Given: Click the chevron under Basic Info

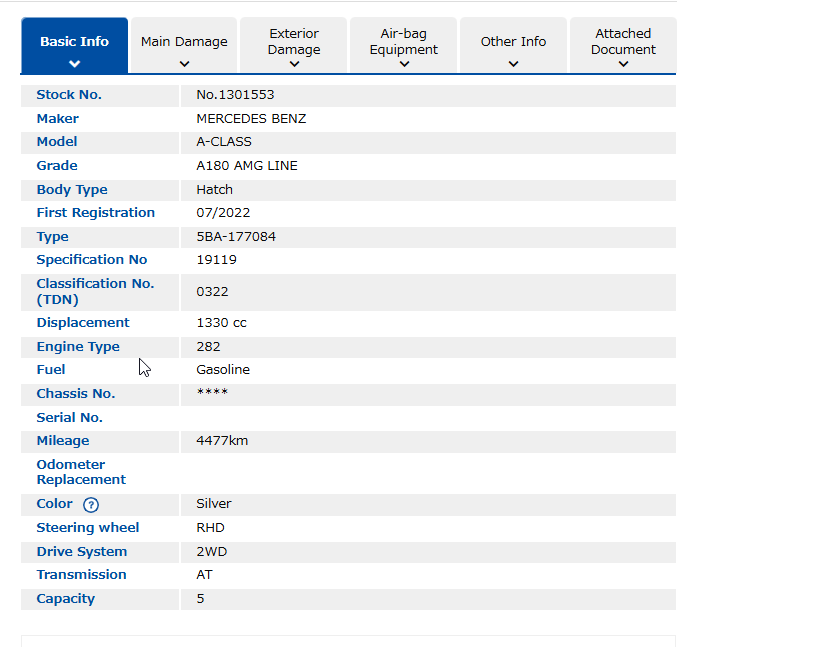Looking at the screenshot, I should (74, 64).
